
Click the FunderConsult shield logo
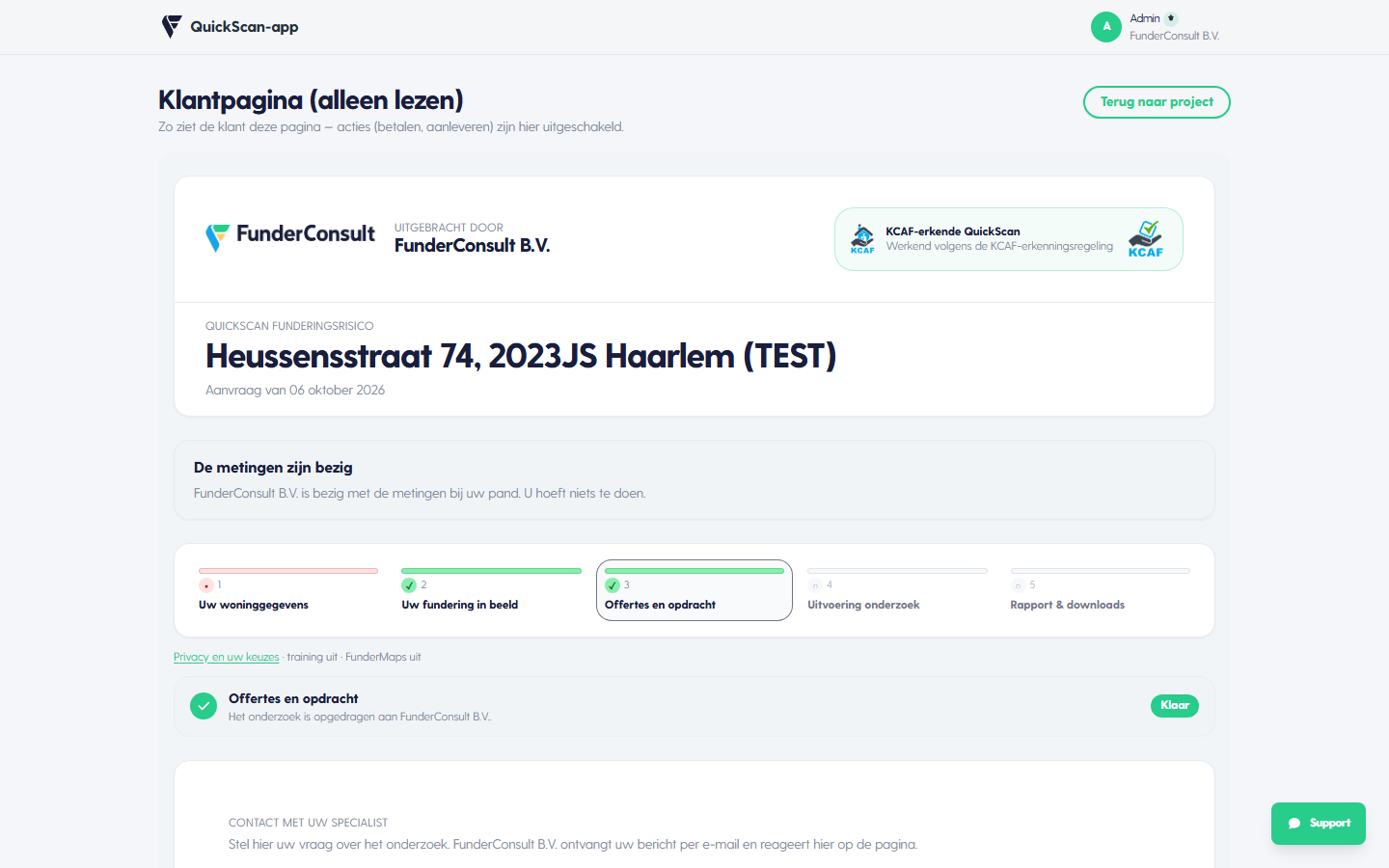tap(217, 237)
